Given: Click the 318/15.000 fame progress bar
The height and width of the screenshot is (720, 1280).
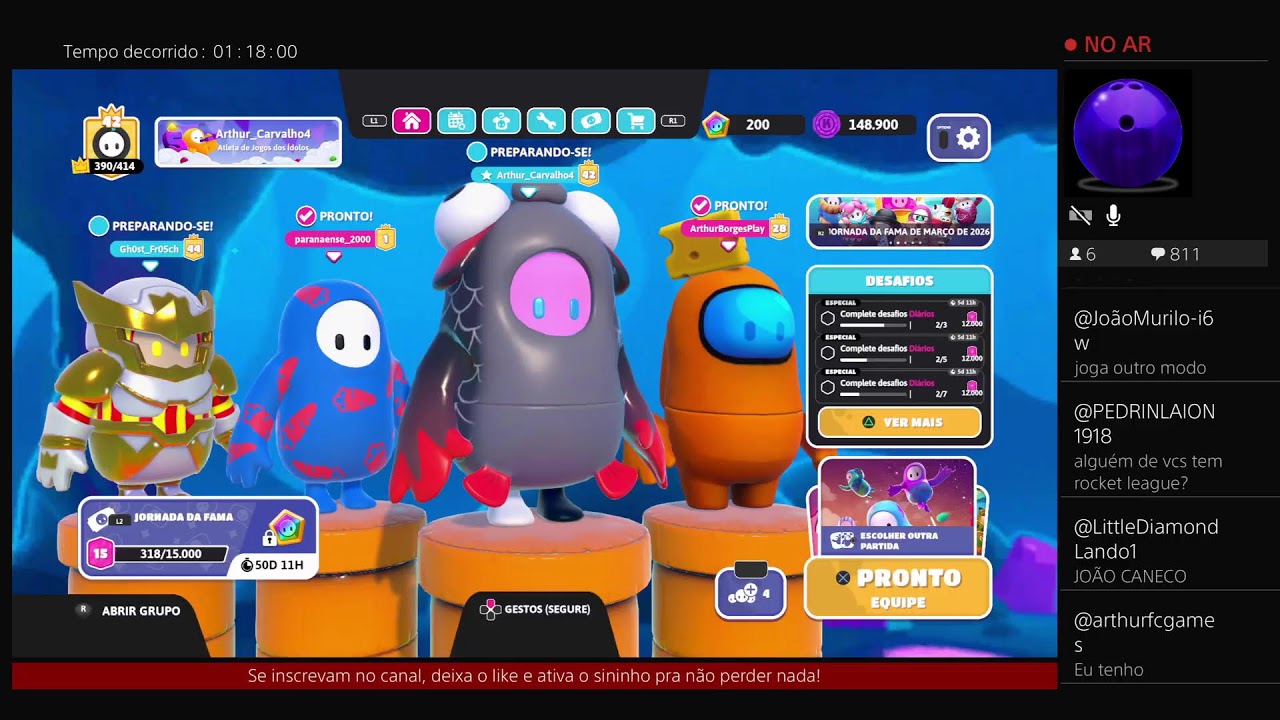Looking at the screenshot, I should 170,553.
